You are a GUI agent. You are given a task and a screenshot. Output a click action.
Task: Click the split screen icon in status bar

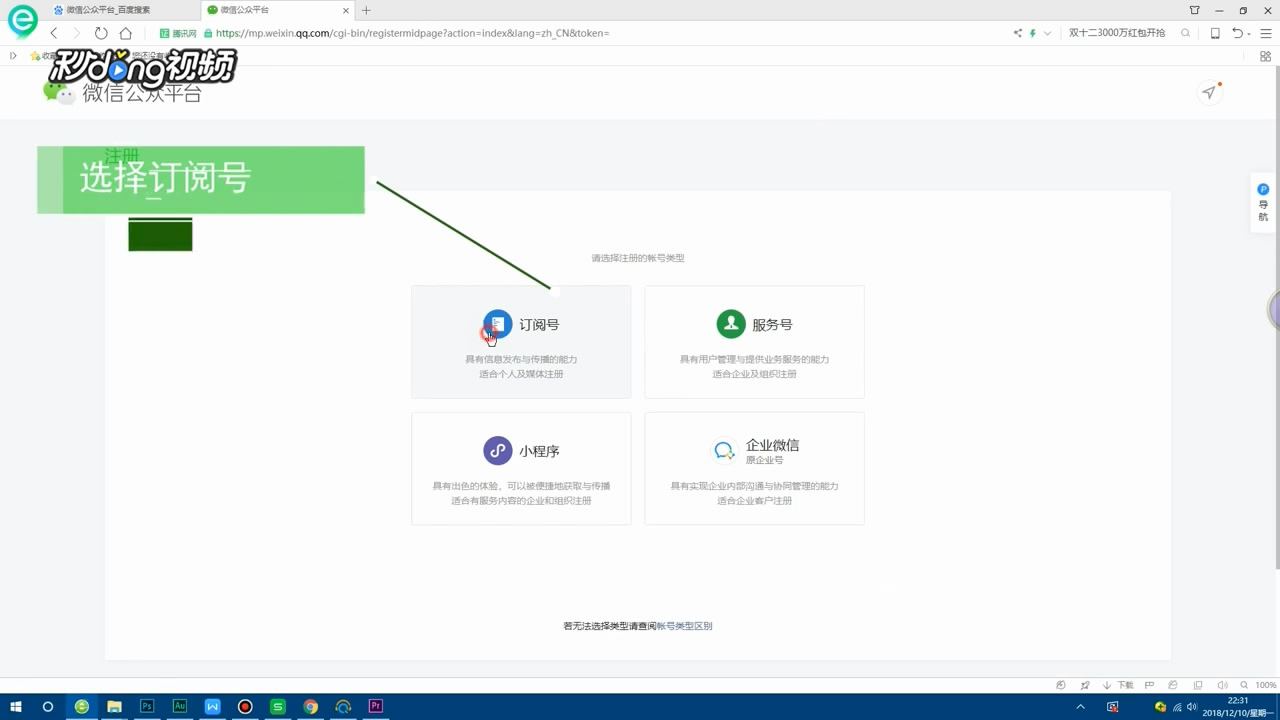(x=1198, y=685)
